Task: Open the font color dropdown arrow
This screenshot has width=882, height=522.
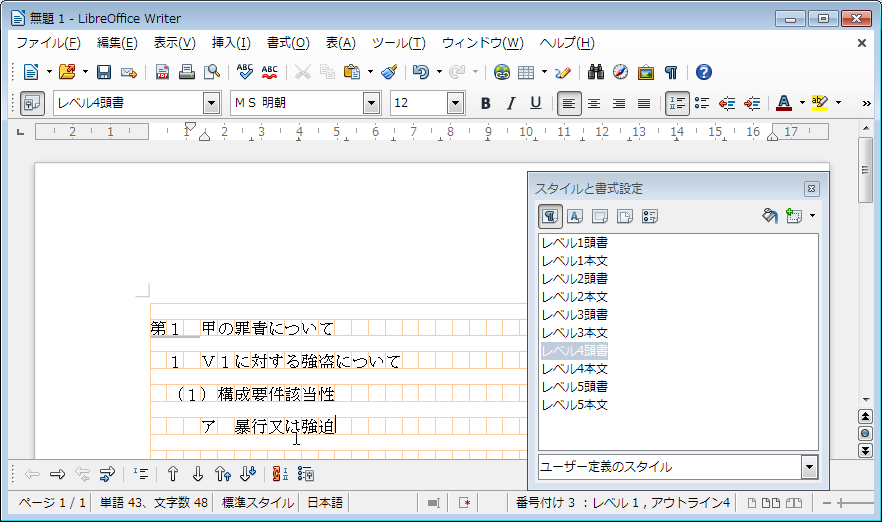Action: tap(802, 103)
